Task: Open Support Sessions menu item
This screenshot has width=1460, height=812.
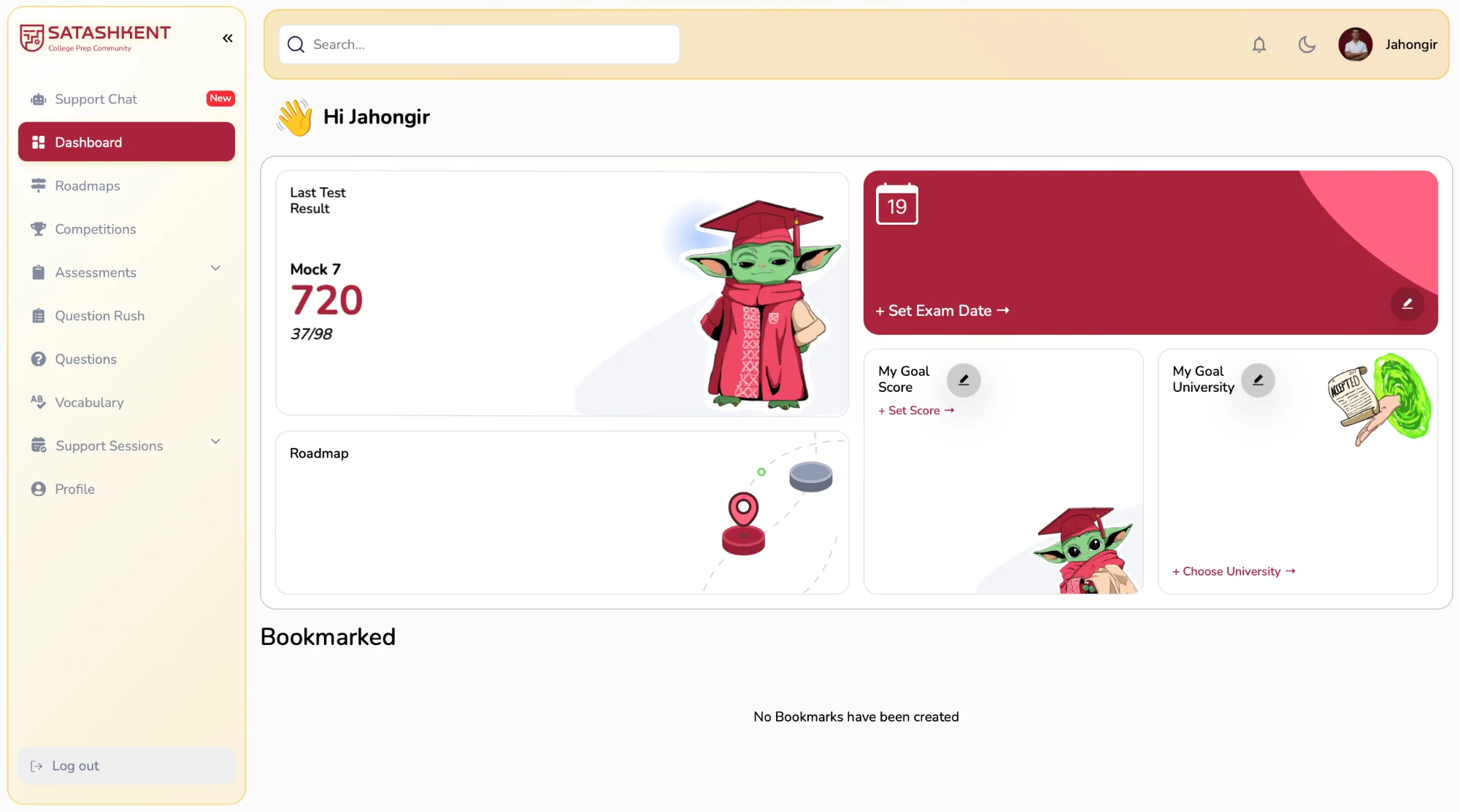Action: (x=126, y=446)
